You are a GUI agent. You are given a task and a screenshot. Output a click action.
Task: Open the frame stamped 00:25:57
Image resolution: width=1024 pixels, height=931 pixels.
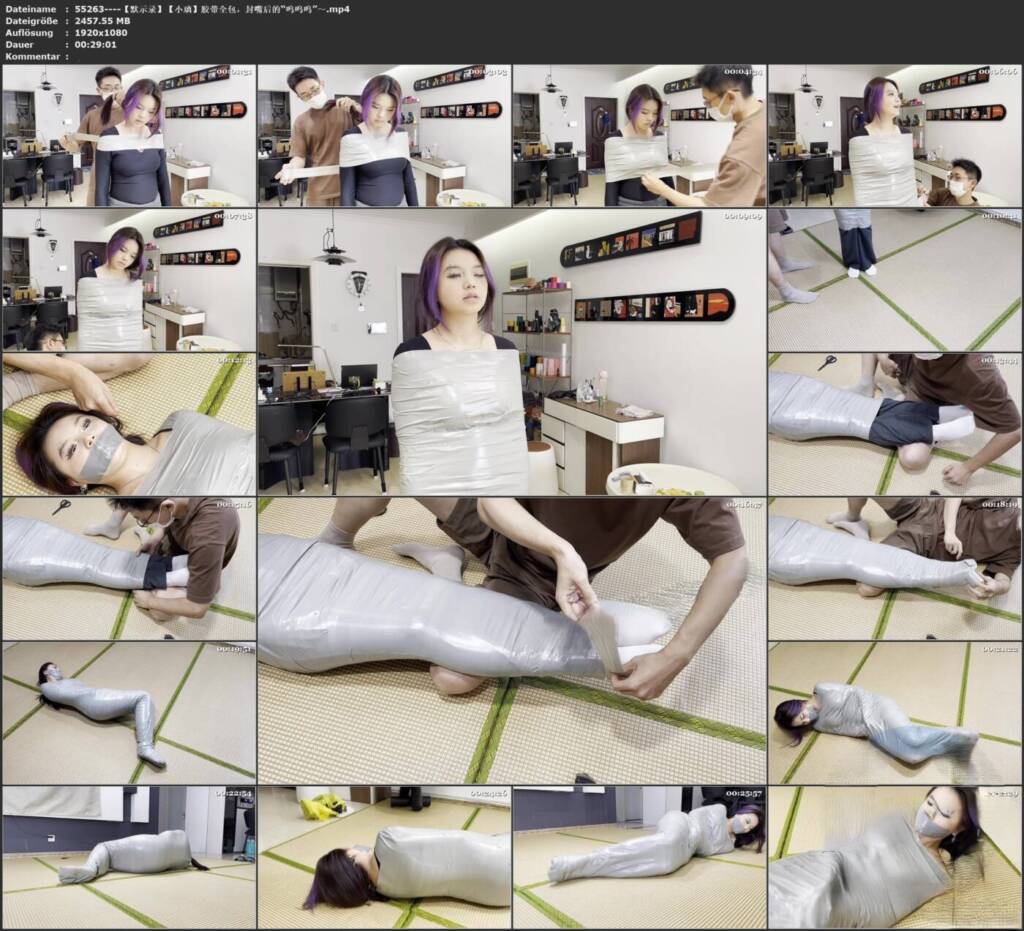click(639, 857)
